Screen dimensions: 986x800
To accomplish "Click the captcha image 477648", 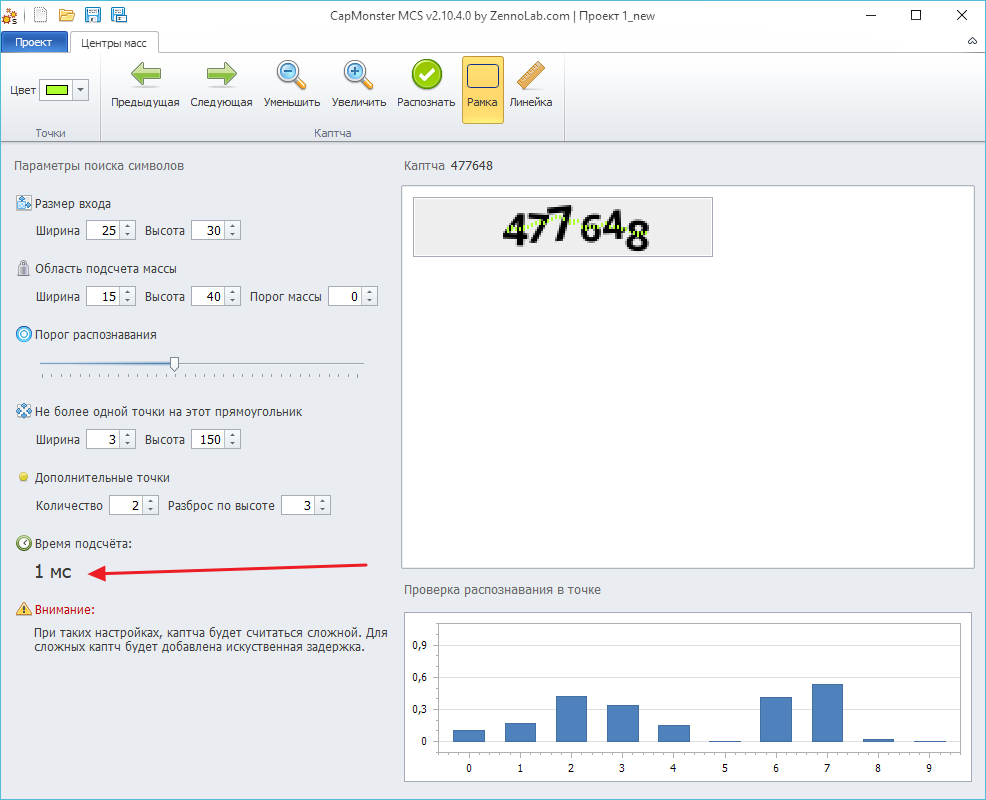I will click(562, 227).
